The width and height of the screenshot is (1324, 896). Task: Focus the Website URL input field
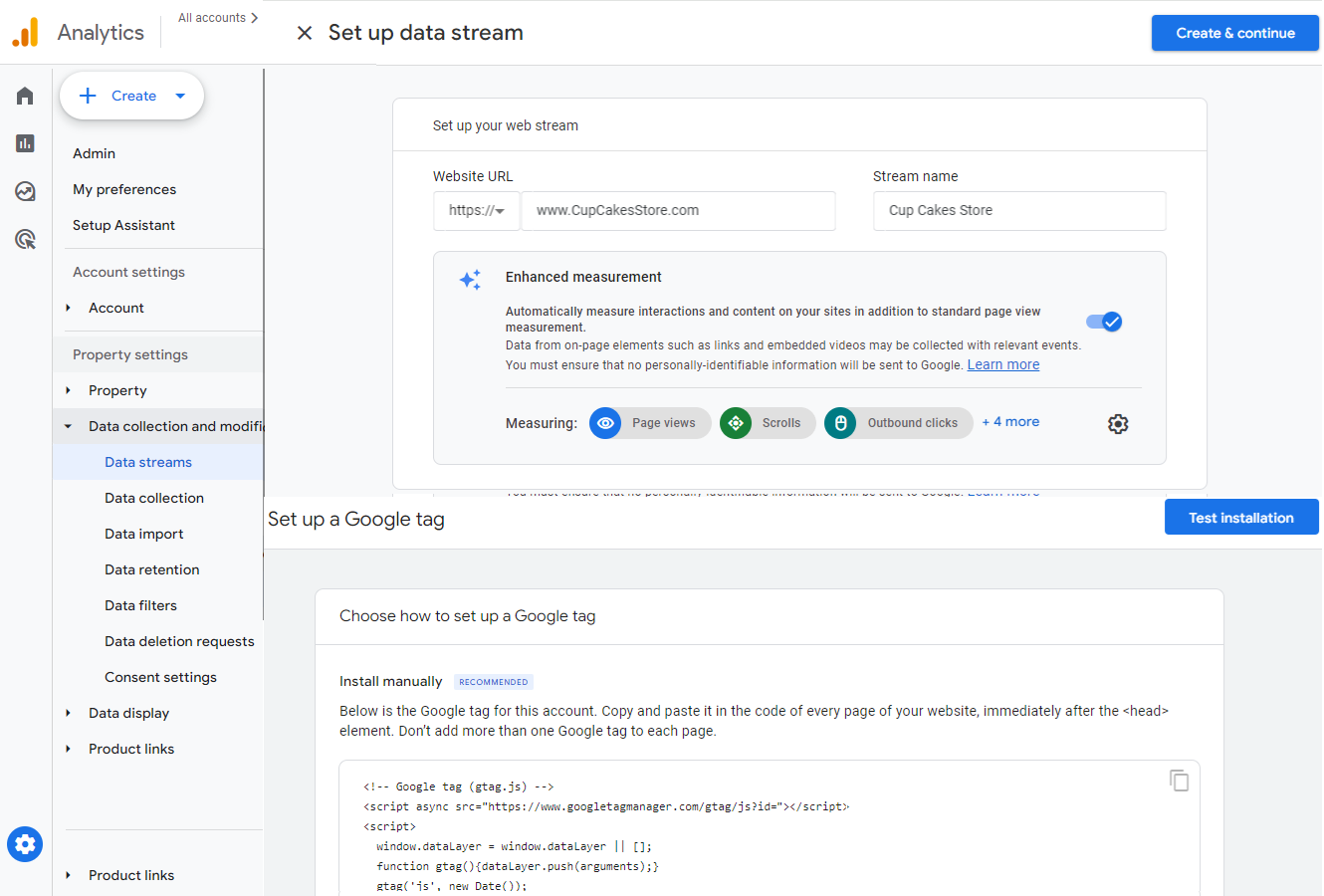tap(678, 211)
